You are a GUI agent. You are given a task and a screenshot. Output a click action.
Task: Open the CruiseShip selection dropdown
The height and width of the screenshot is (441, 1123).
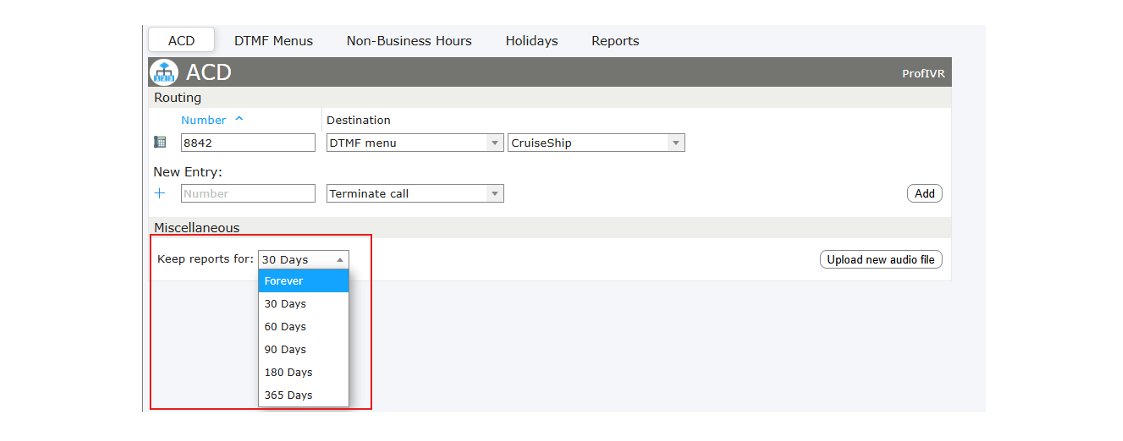(596, 142)
